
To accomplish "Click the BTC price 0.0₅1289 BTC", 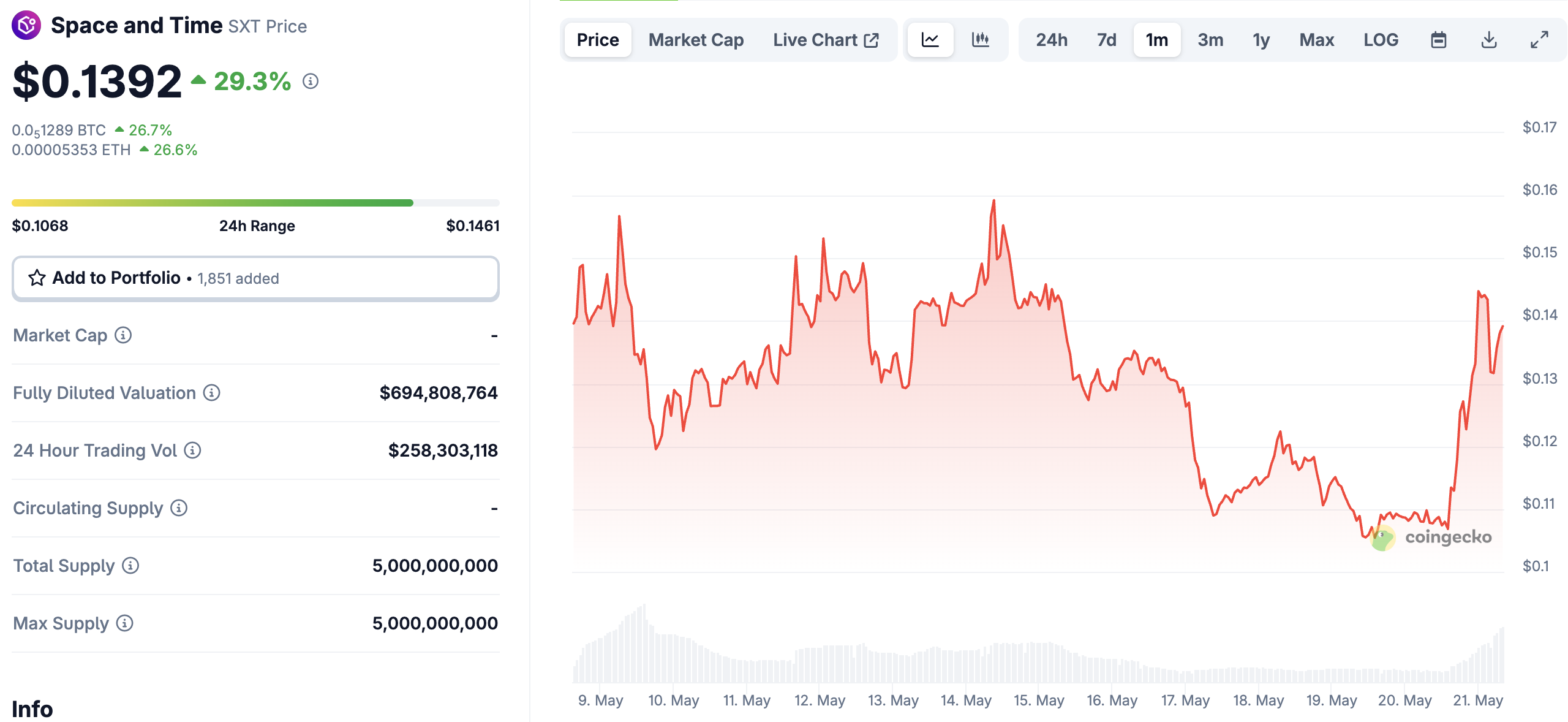I will tap(59, 131).
